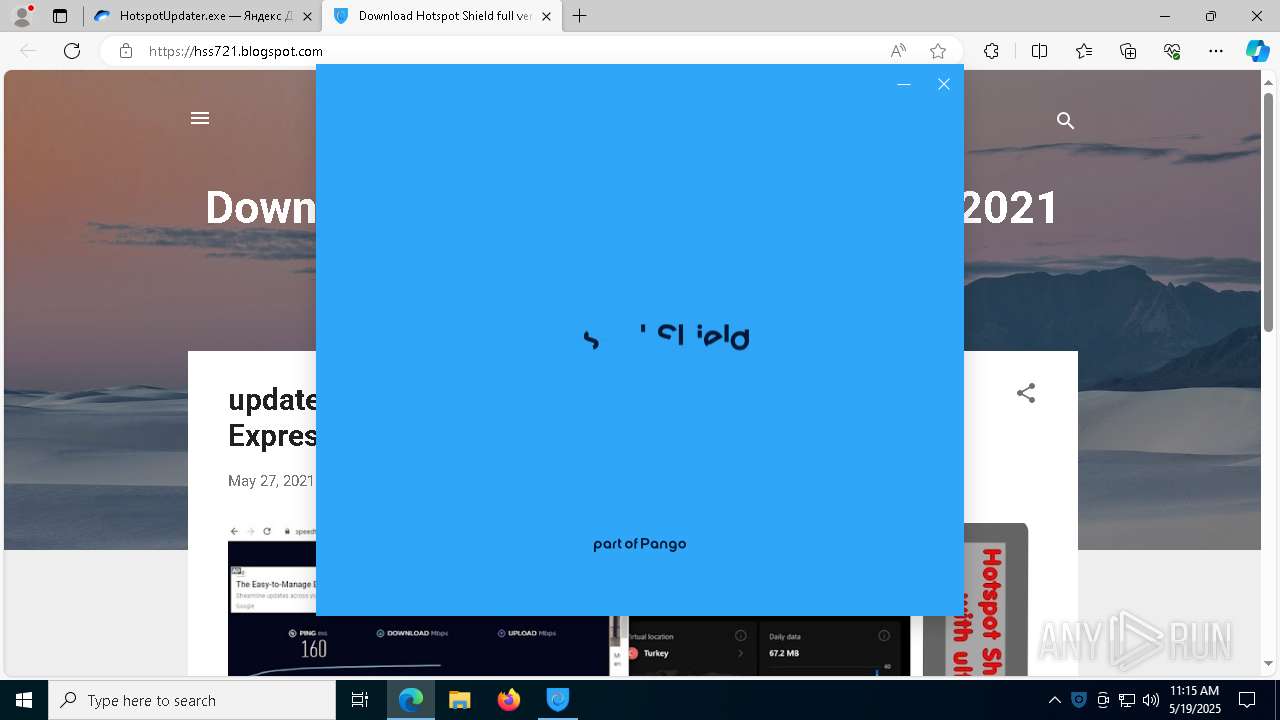The height and width of the screenshot is (720, 1280).
Task: Click the May 27, 2021 post date
Action: click(x=271, y=481)
